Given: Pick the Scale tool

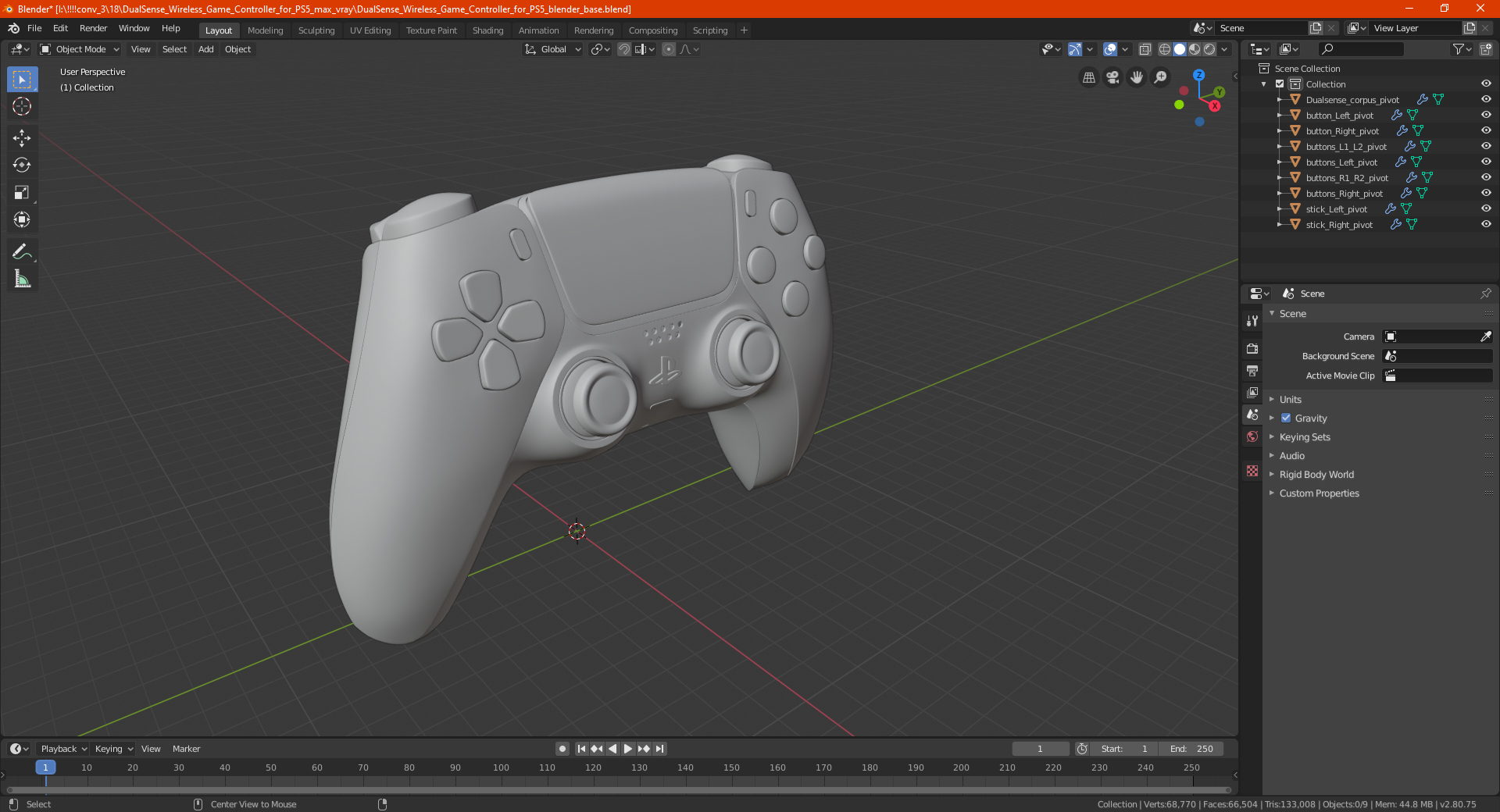Looking at the screenshot, I should point(22,192).
